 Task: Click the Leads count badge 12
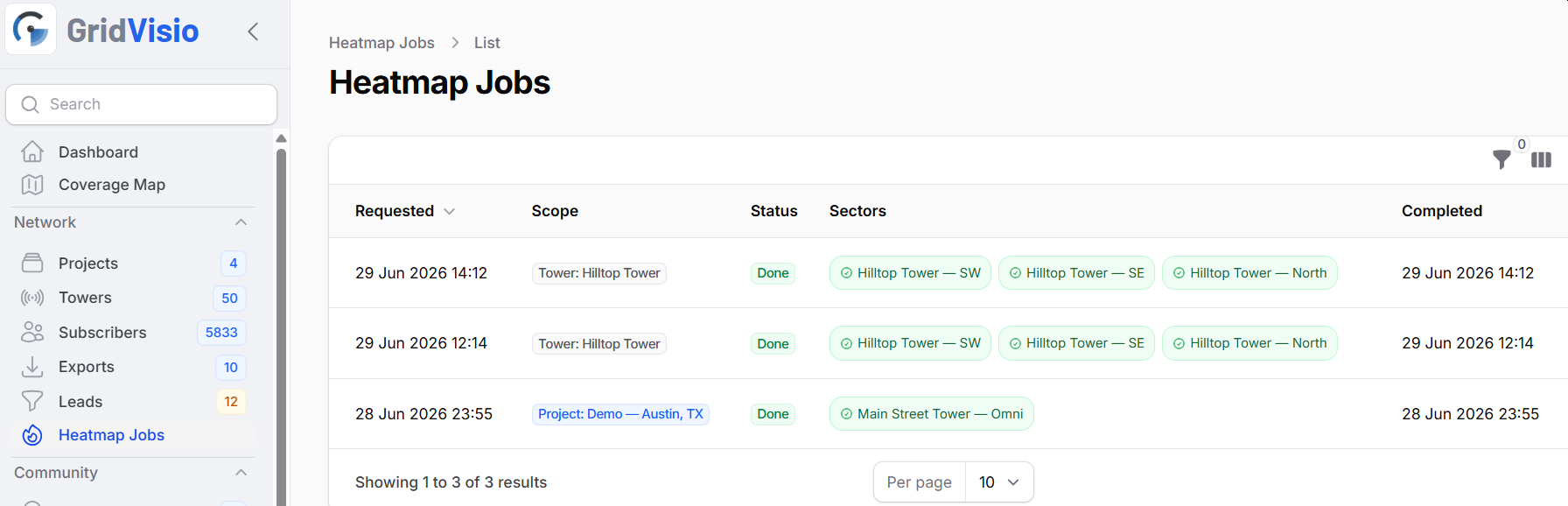pyautogui.click(x=231, y=402)
